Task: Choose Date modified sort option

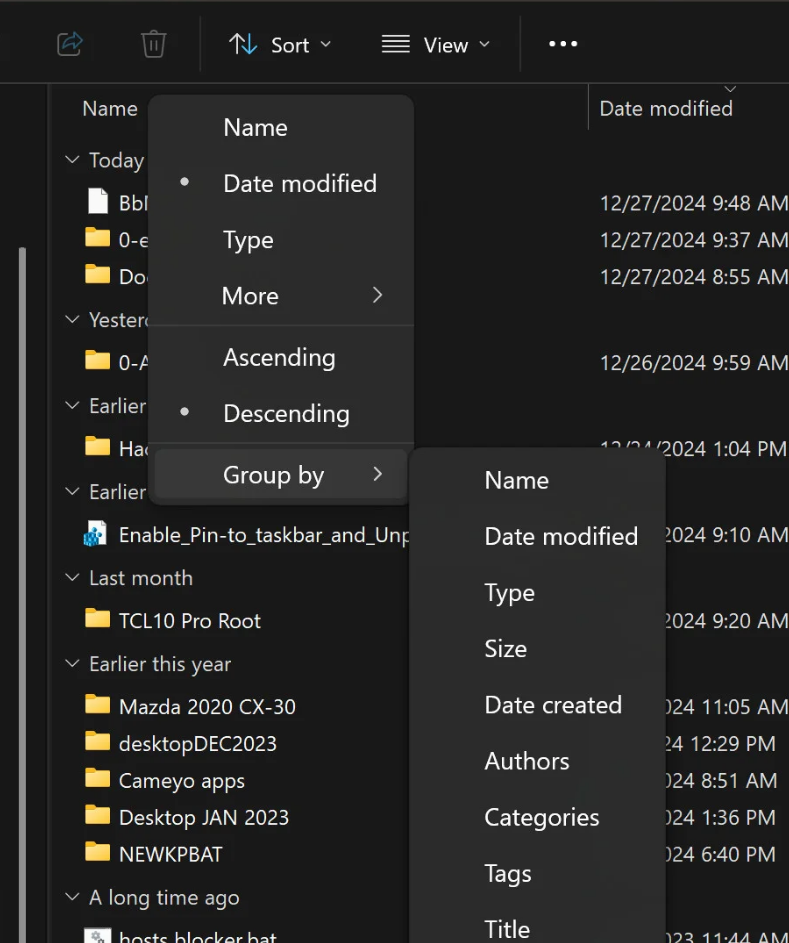Action: [x=299, y=183]
